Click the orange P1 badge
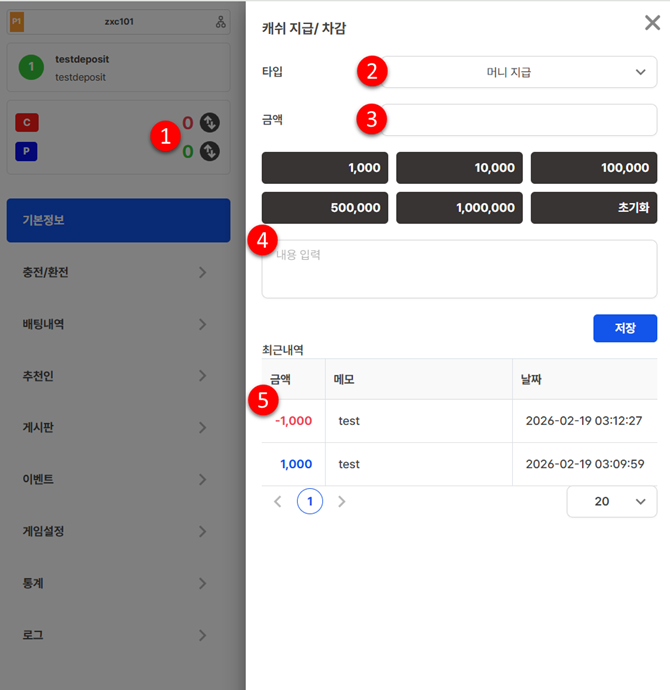Screen dimensions: 670x690 [17, 22]
